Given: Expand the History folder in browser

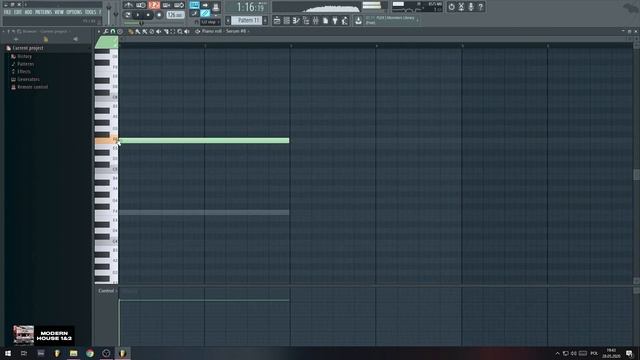Looking at the screenshot, I should pyautogui.click(x=24, y=56).
